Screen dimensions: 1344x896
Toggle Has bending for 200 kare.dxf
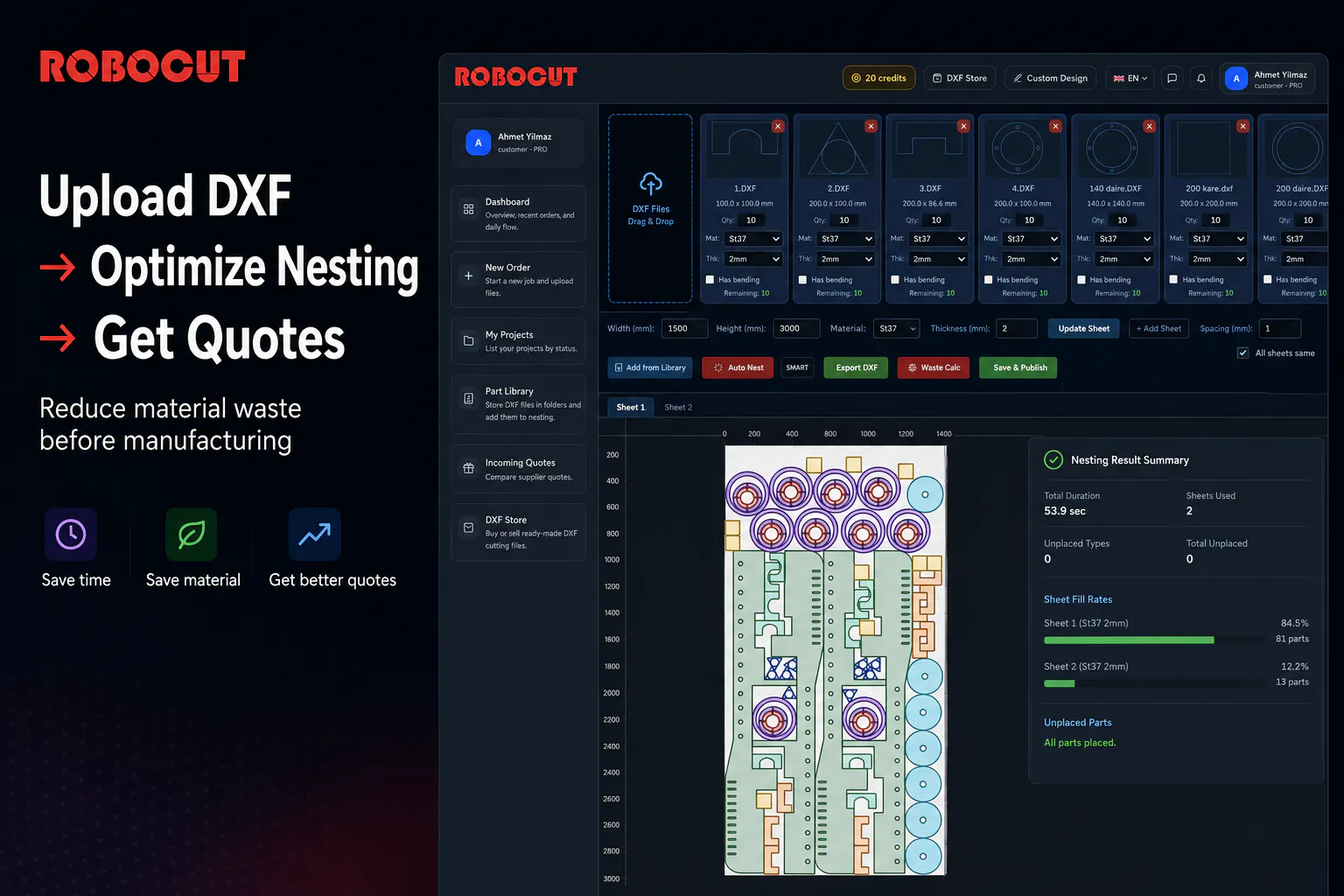[1174, 280]
